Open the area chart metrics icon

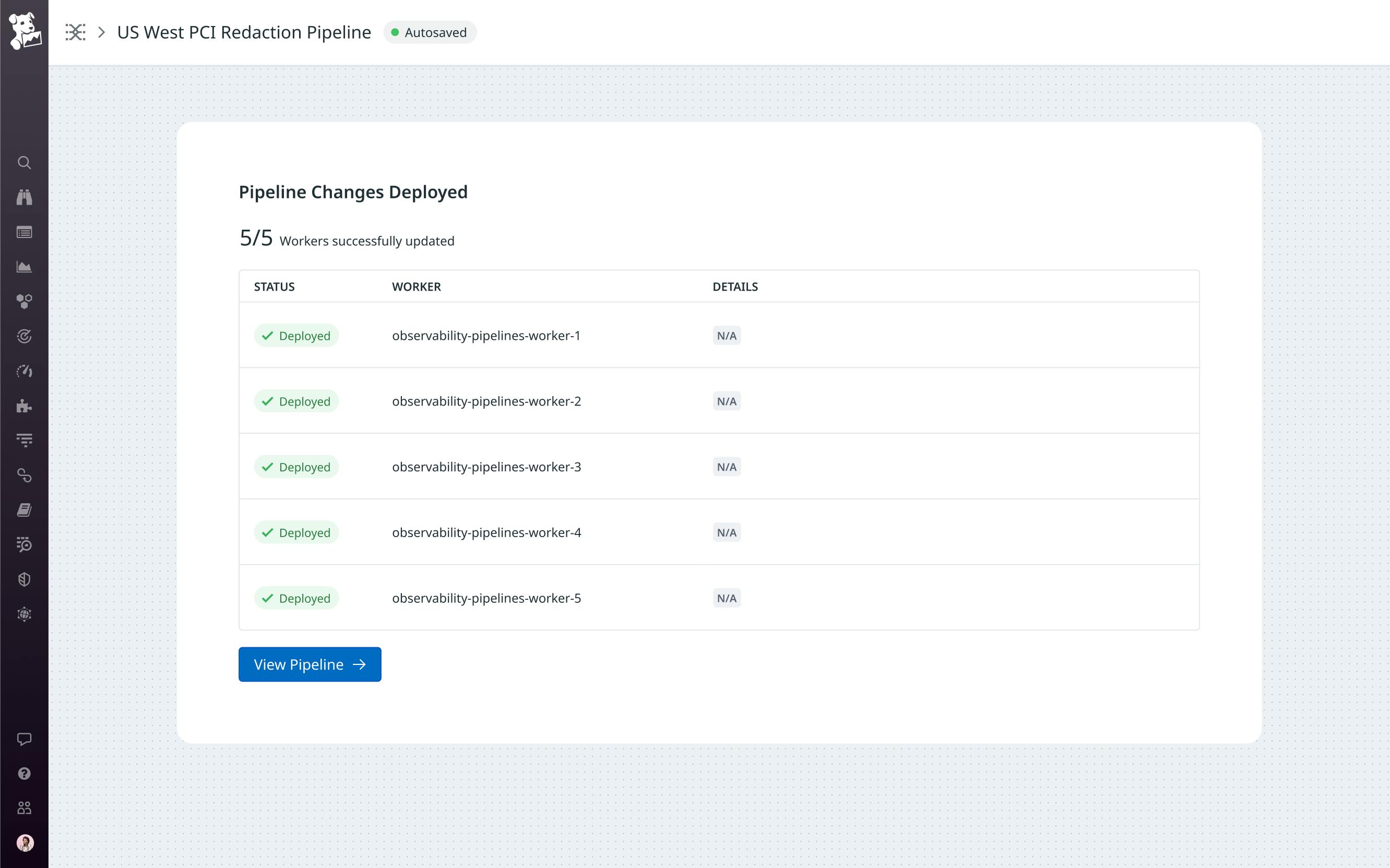tap(24, 267)
